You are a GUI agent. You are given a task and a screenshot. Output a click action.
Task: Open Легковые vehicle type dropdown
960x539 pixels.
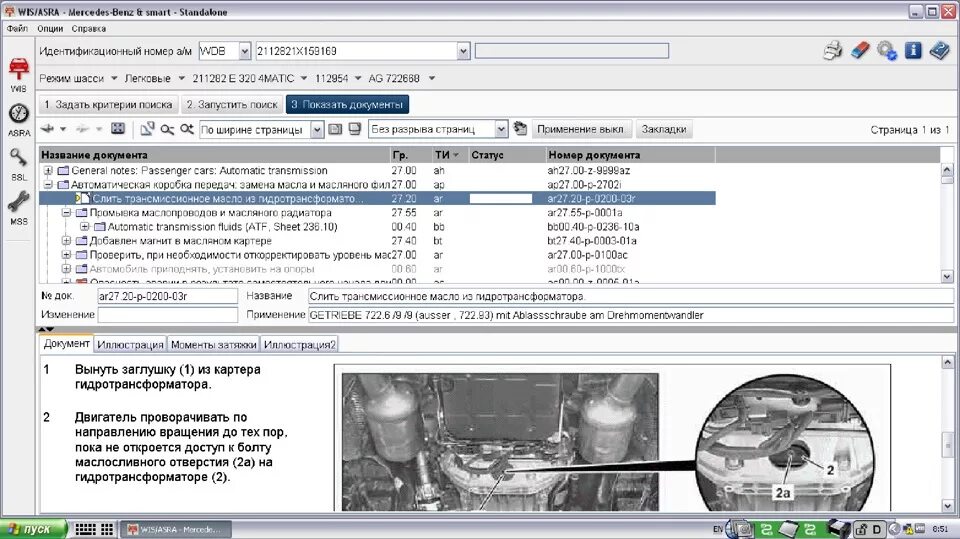[x=181, y=78]
